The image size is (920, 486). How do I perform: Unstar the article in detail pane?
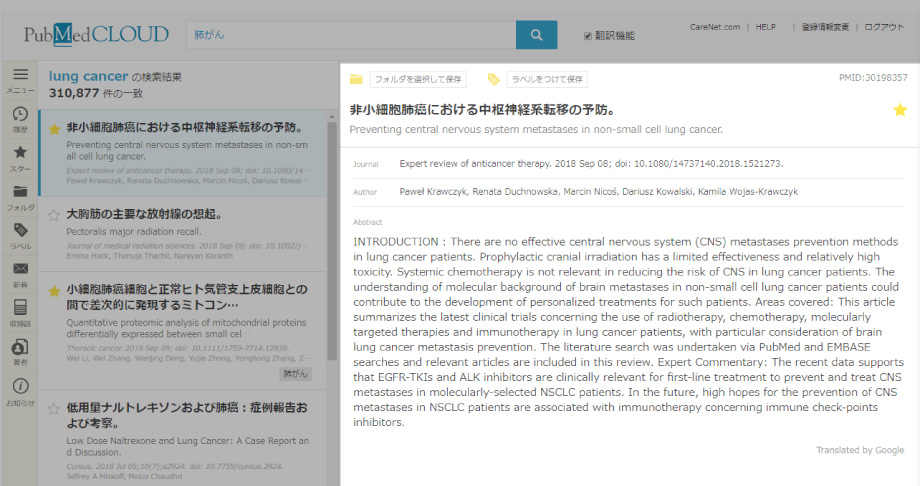(900, 110)
